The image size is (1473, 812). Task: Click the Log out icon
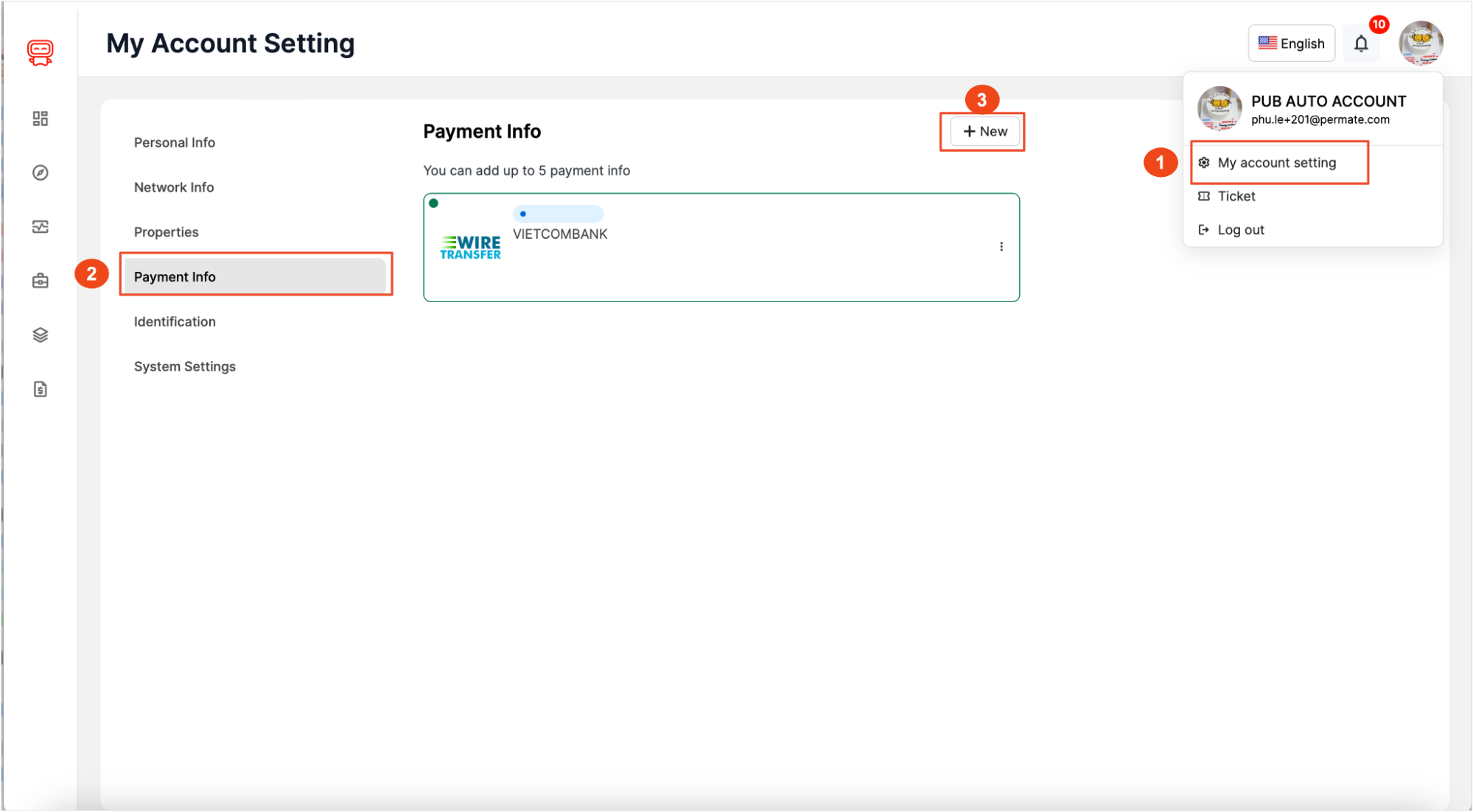1205,229
